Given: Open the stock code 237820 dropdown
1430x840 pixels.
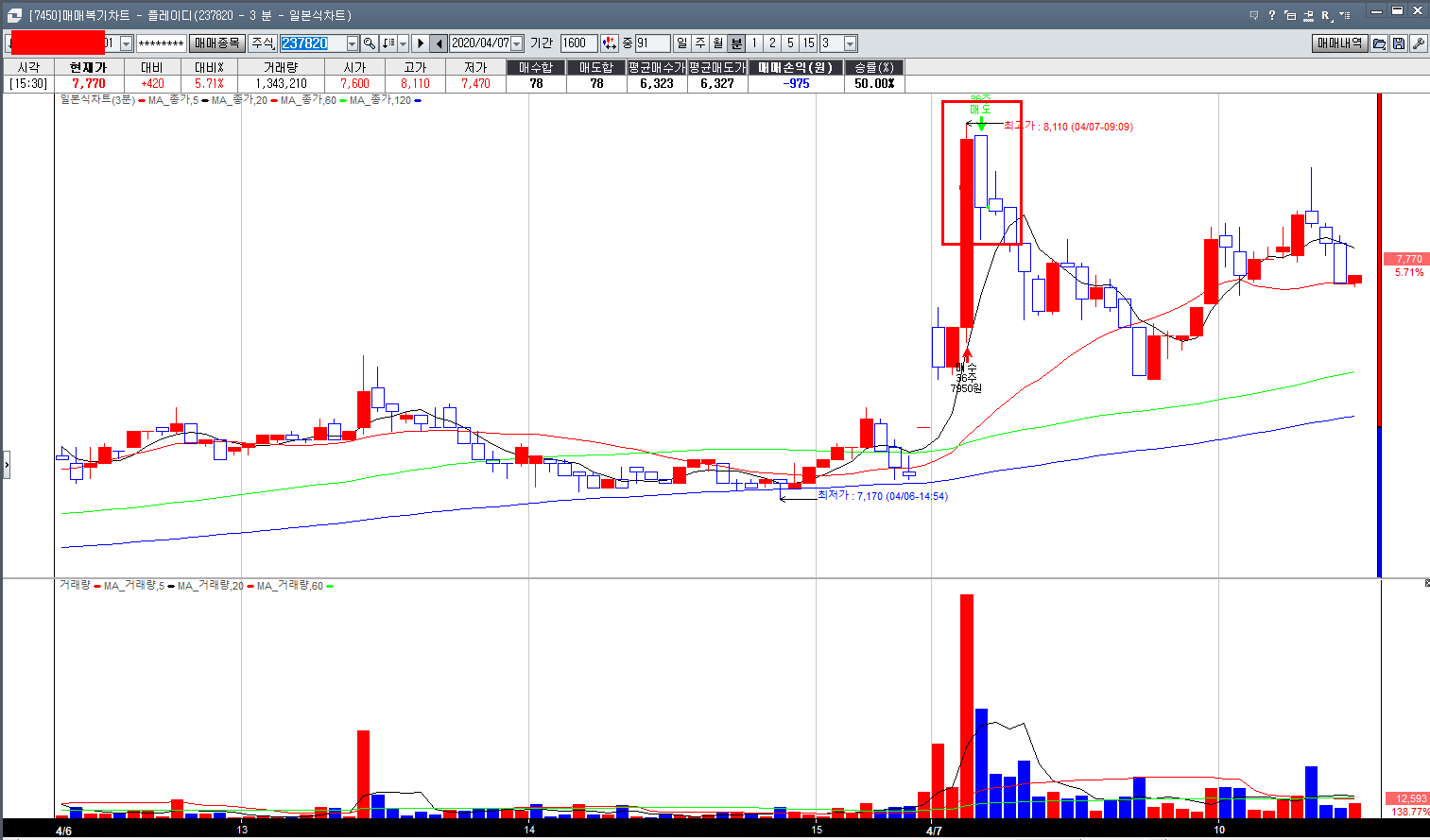Looking at the screenshot, I should 353,43.
